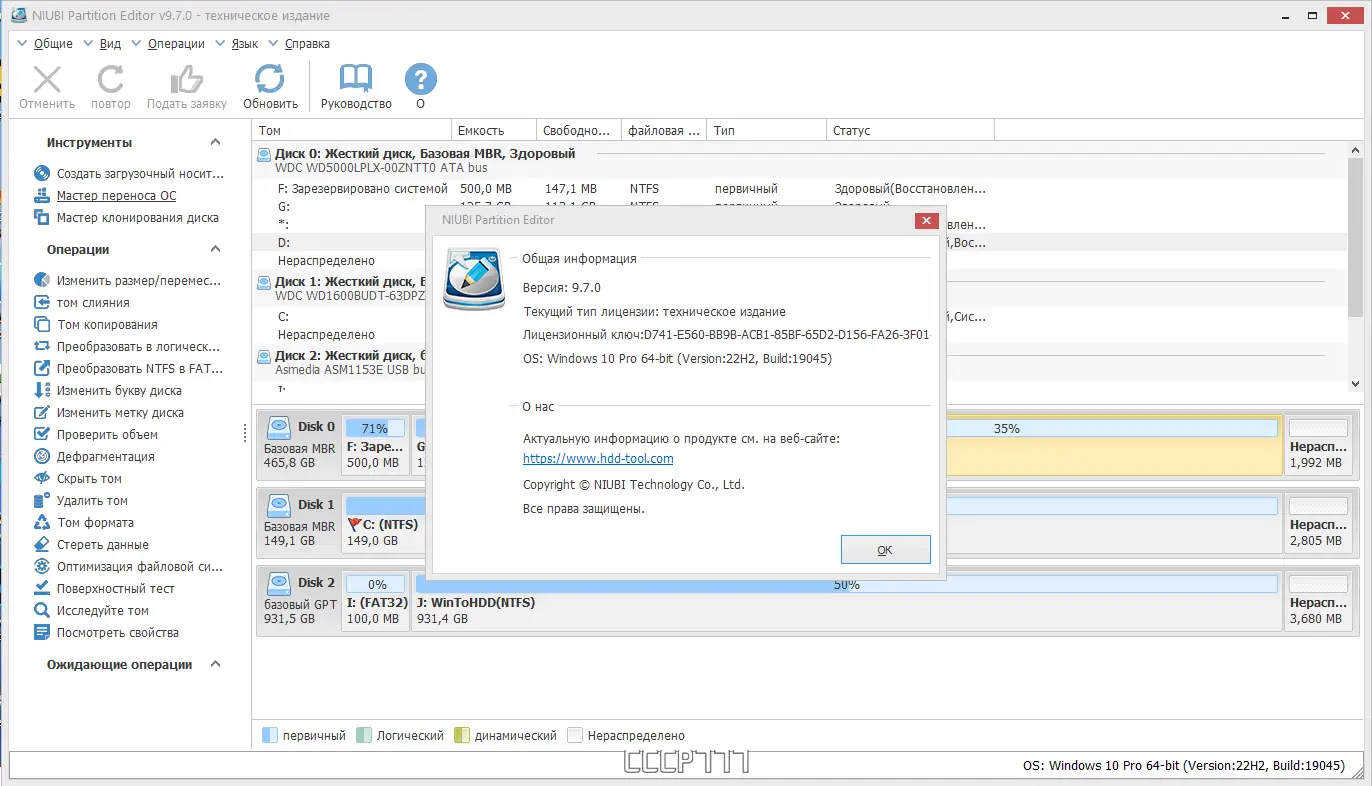Image resolution: width=1372 pixels, height=786 pixels.
Task: Collapse the Ожидающие операции section
Action: pos(215,665)
